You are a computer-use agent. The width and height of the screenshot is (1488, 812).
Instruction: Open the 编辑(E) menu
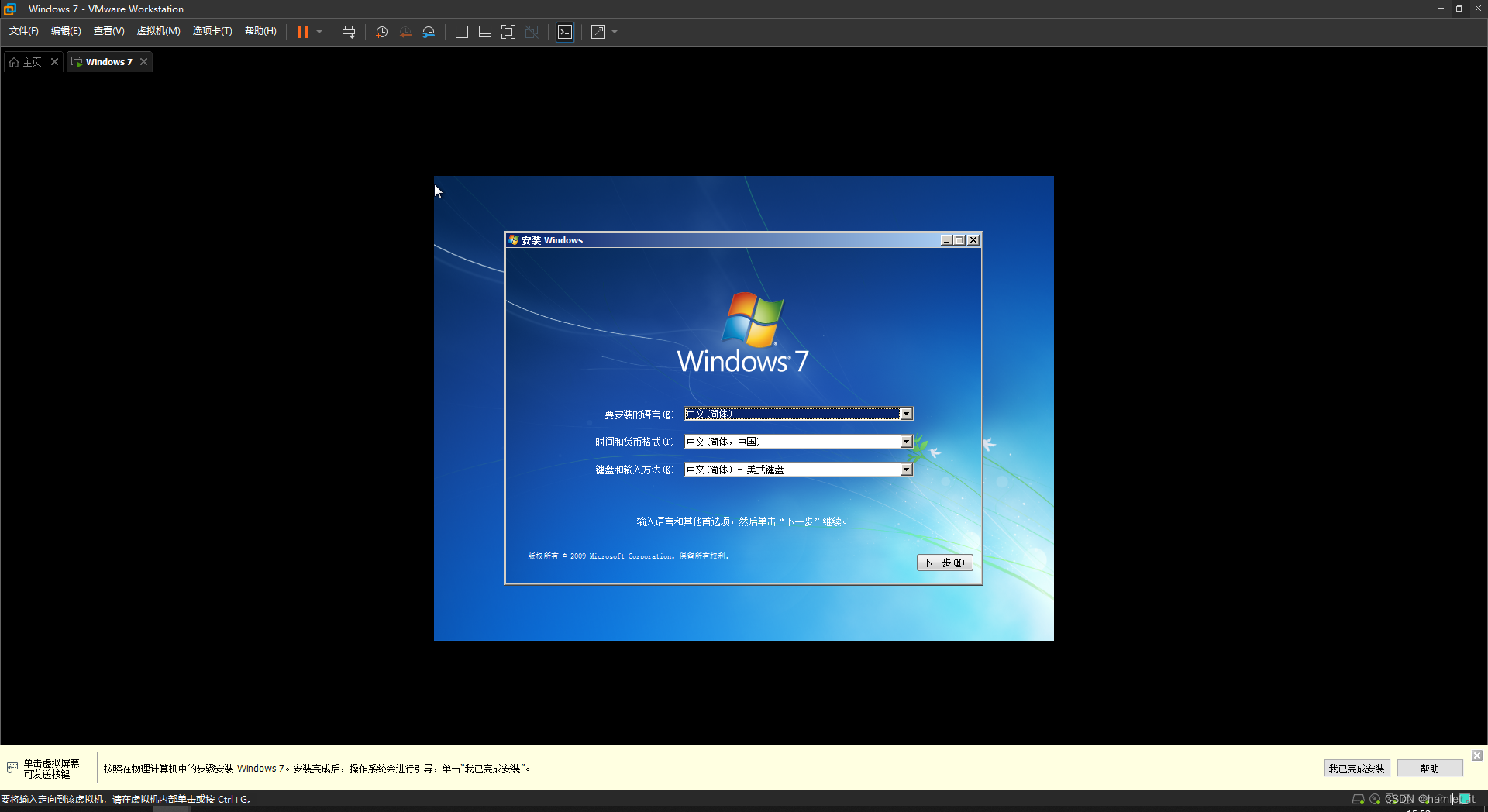coord(66,31)
